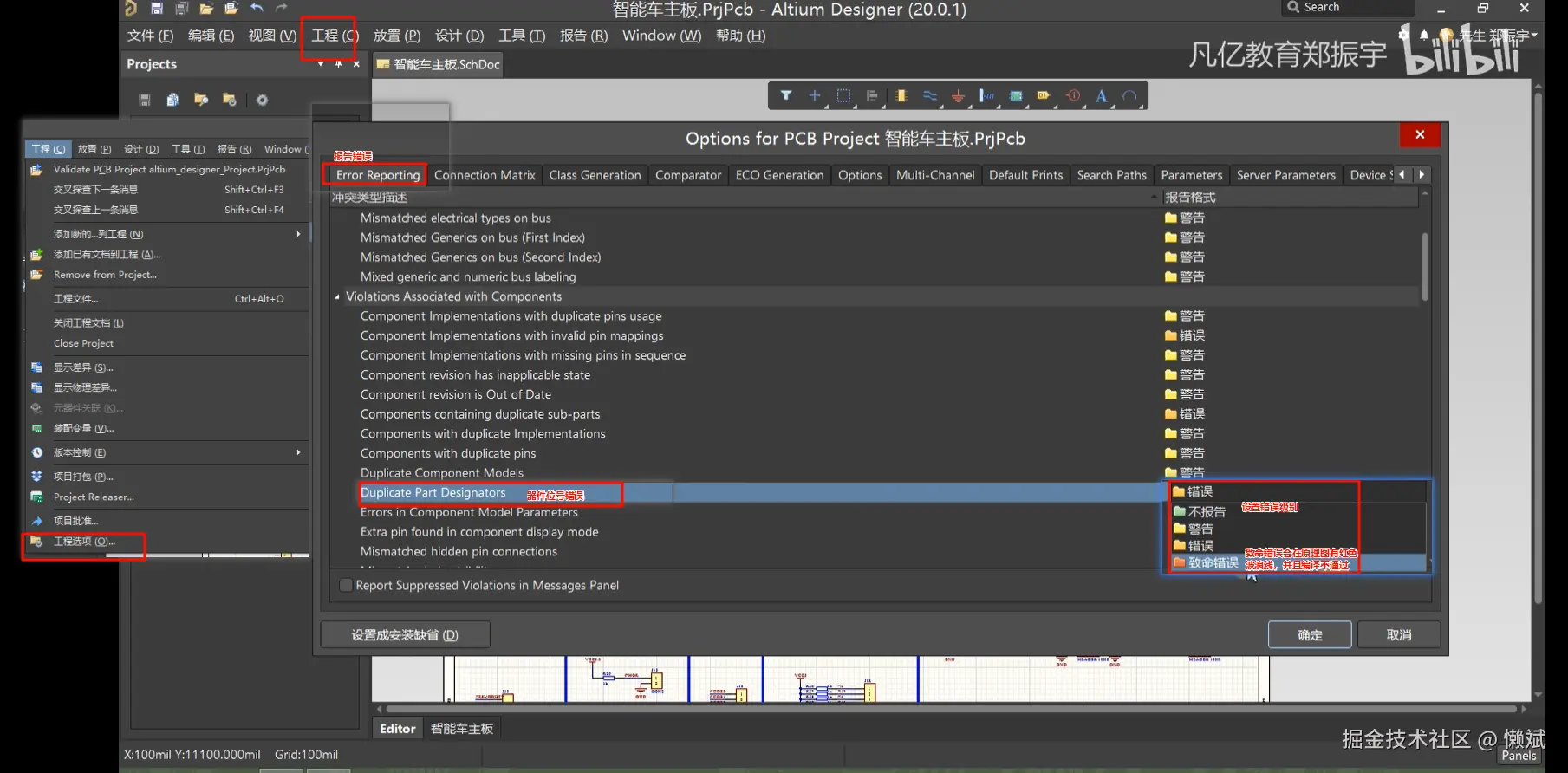
Task: Collapse the Violations Associated with Components group
Action: point(337,296)
